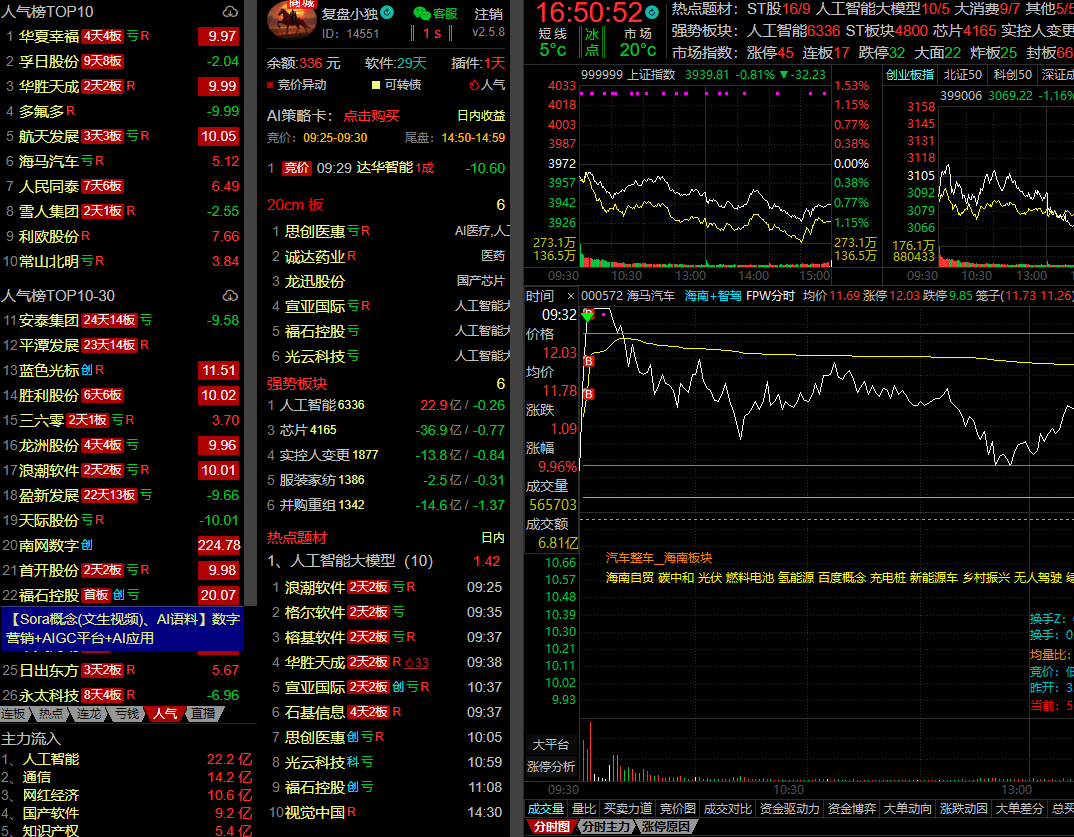Toggle the 人气 flame filter
Viewport: 1074px width, 837px height.
[x=487, y=85]
